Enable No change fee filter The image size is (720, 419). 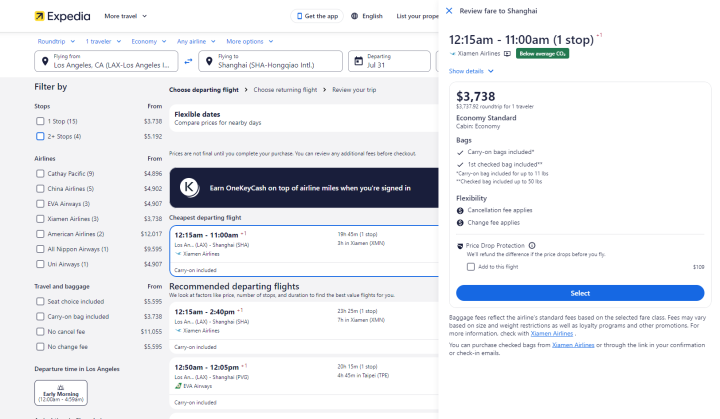tap(40, 347)
